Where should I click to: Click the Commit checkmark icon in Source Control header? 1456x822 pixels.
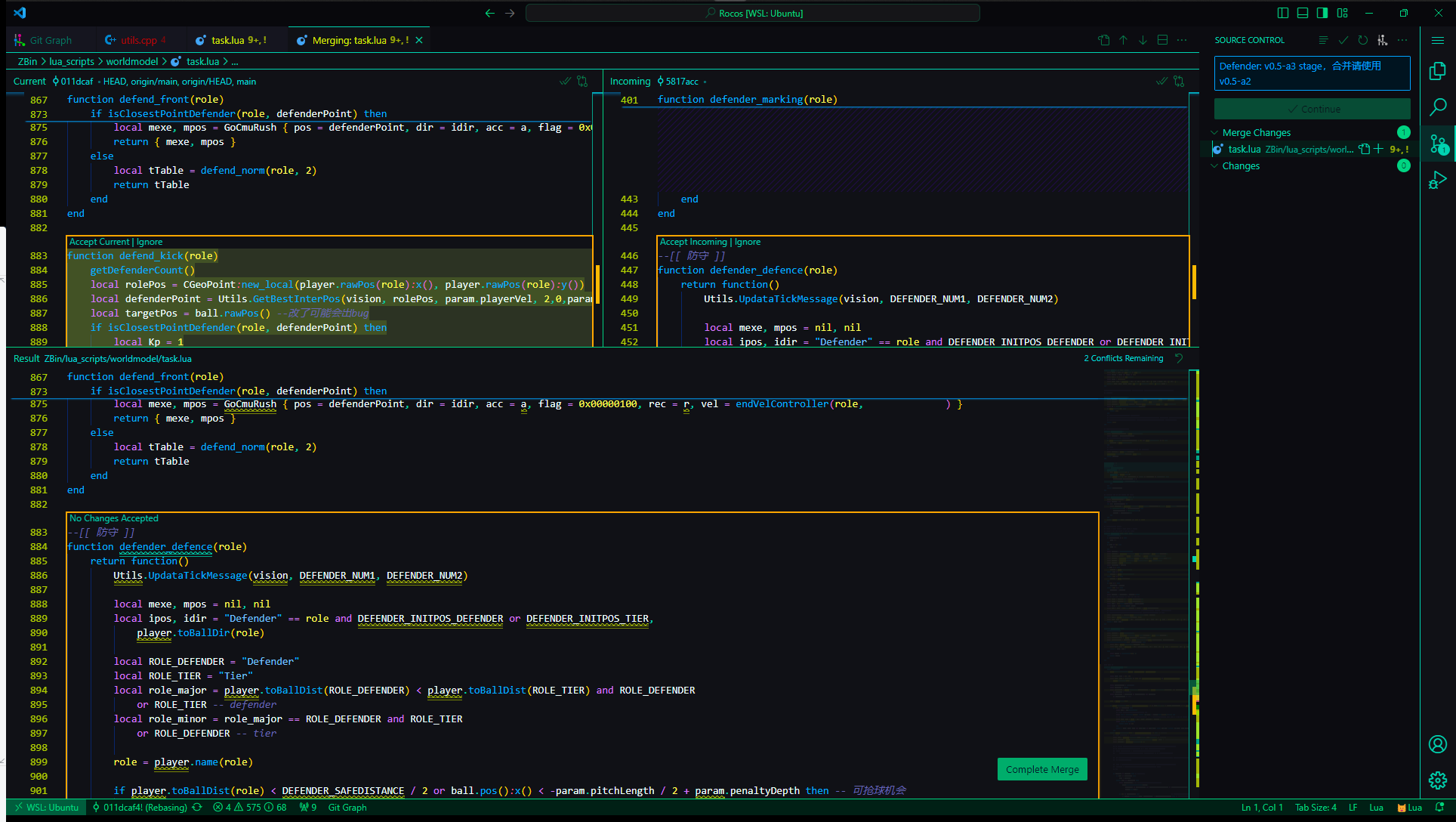(x=1343, y=40)
